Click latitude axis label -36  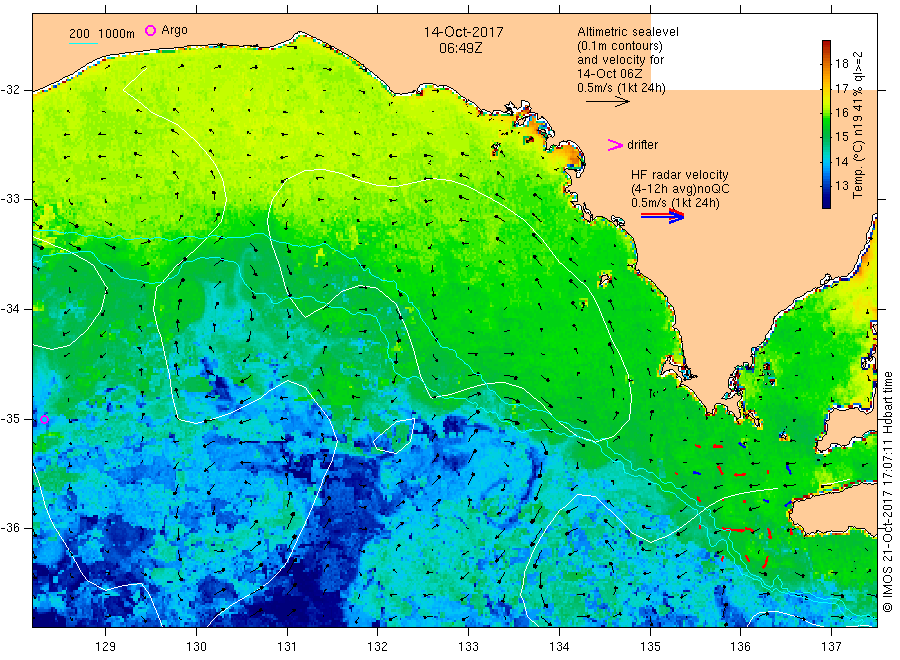[x=10, y=527]
